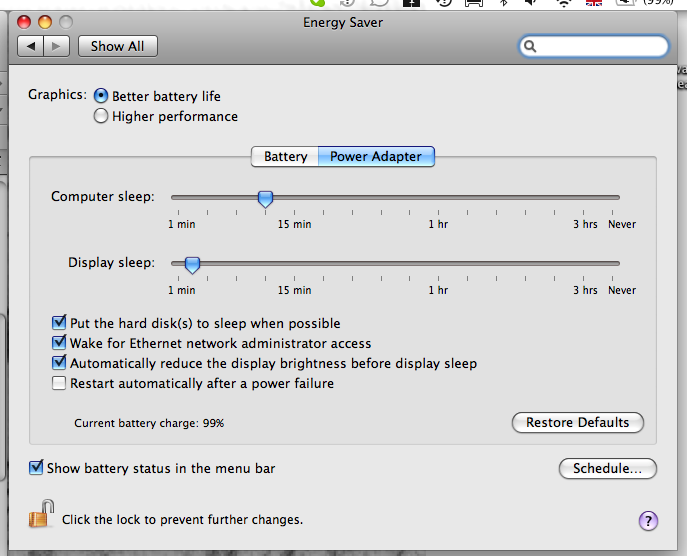The image size is (687, 556).
Task: Close the Energy Saver window
Action: (x=24, y=22)
